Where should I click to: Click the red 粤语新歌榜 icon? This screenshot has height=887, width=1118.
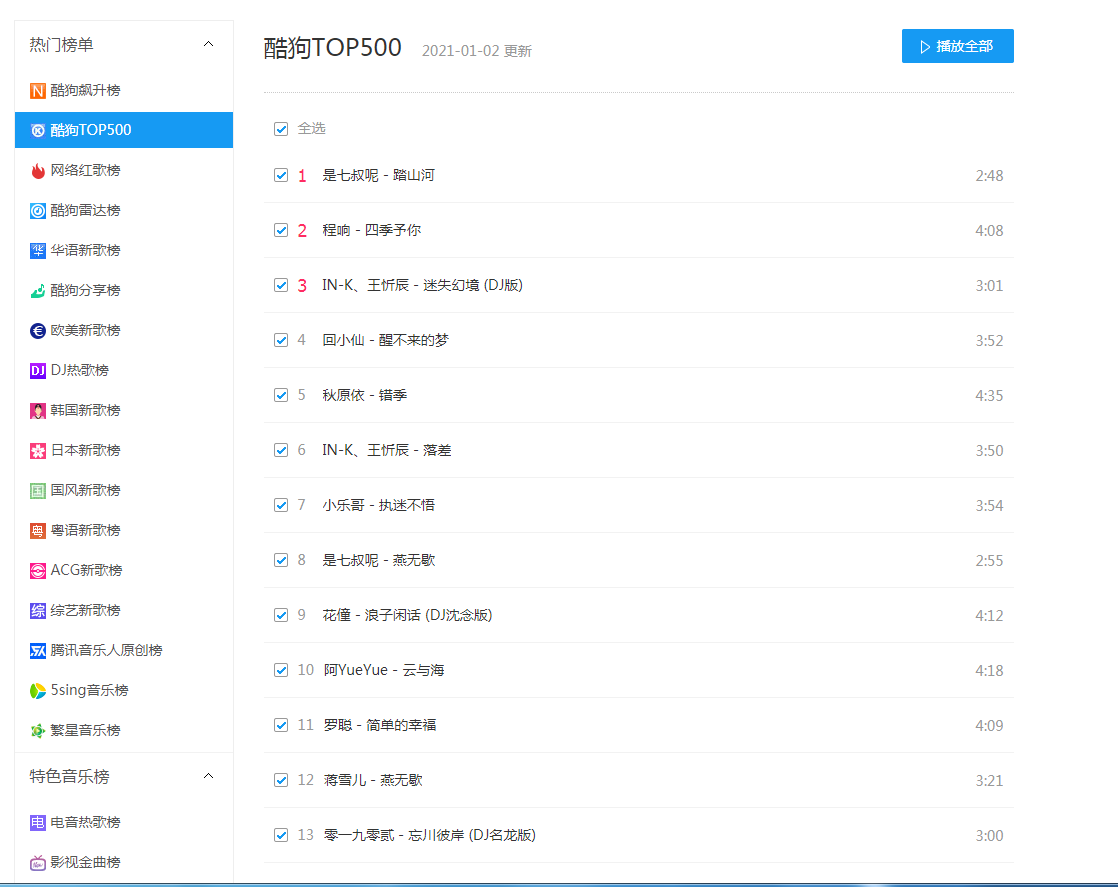tap(38, 530)
